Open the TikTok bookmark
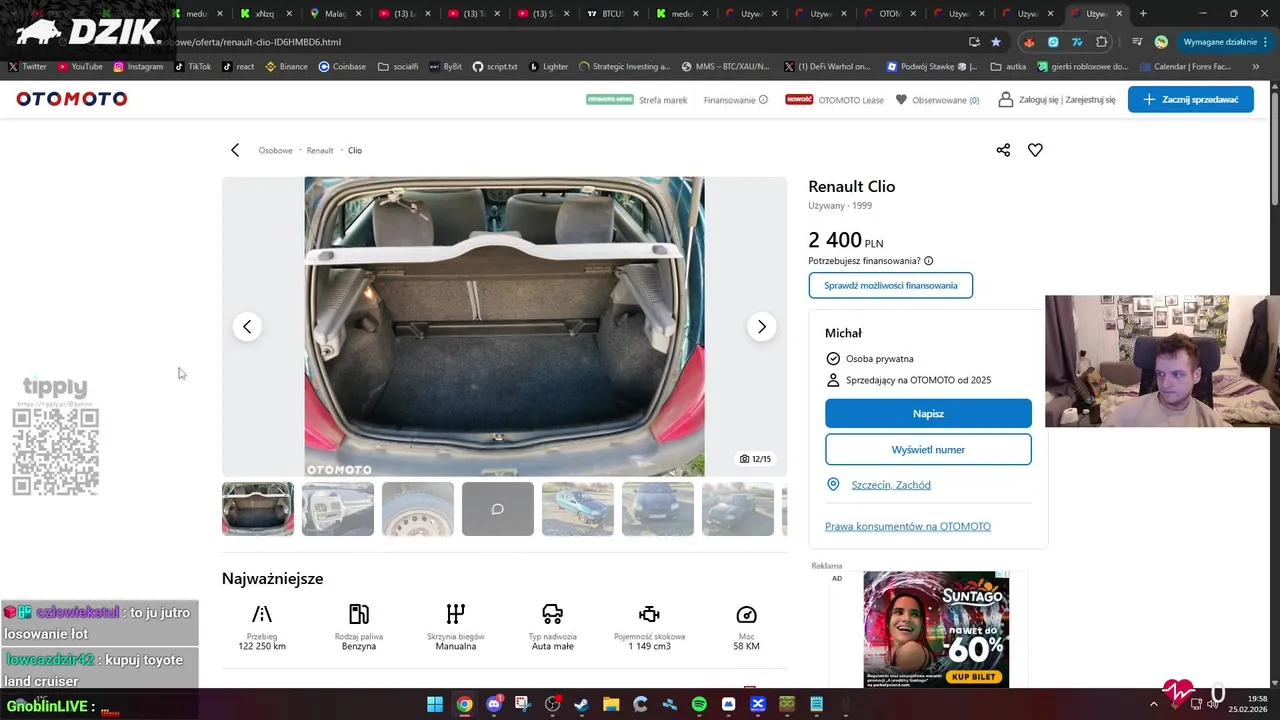This screenshot has height=720, width=1280. pyautogui.click(x=193, y=67)
